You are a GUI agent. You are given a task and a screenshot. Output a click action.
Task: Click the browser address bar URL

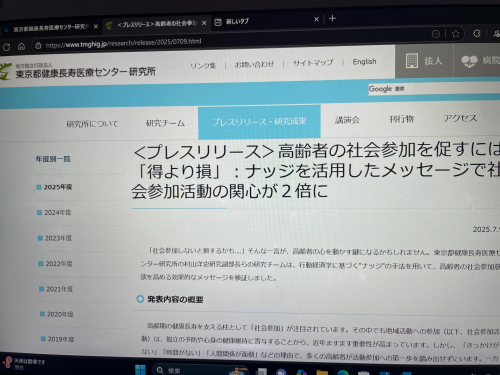[x=123, y=43]
